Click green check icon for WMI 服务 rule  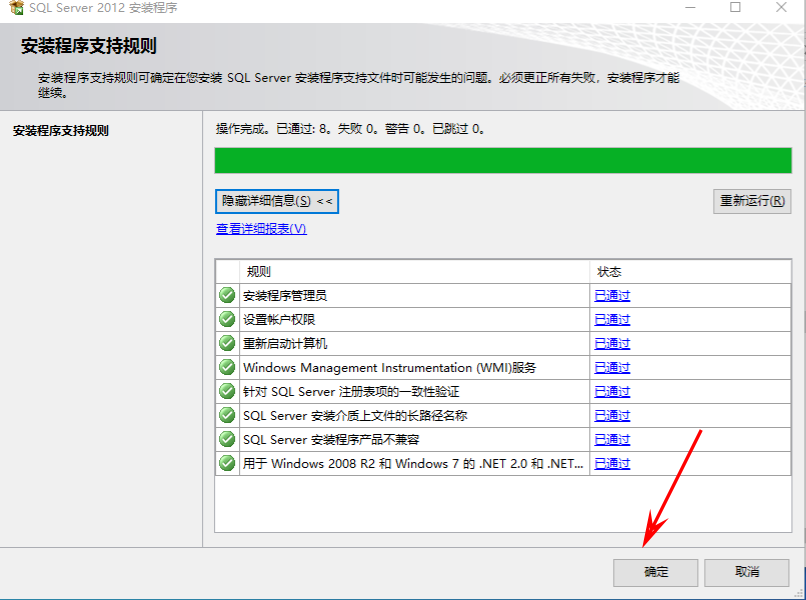pyautogui.click(x=227, y=367)
